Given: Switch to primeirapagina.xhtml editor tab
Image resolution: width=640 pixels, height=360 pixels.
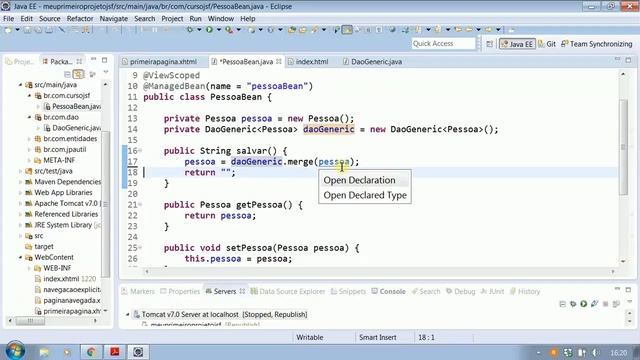Looking at the screenshot, I should point(163,62).
